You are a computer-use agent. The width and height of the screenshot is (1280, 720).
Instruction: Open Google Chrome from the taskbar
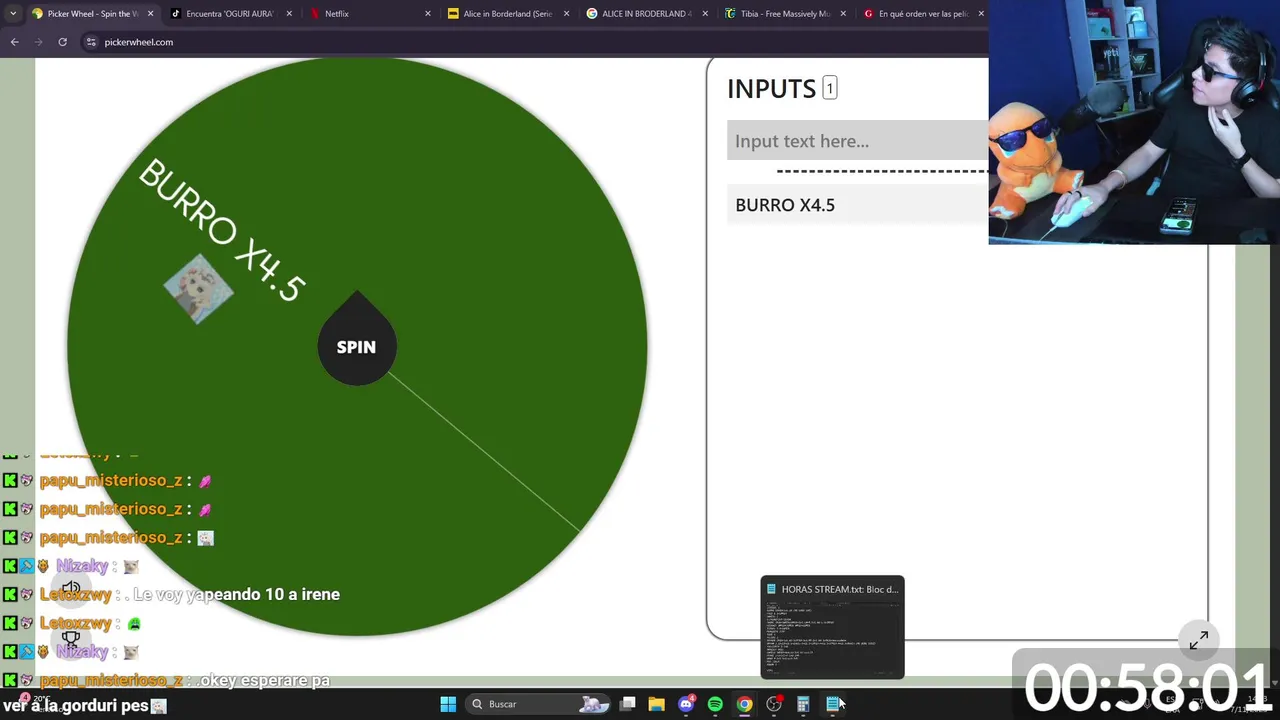(x=744, y=704)
